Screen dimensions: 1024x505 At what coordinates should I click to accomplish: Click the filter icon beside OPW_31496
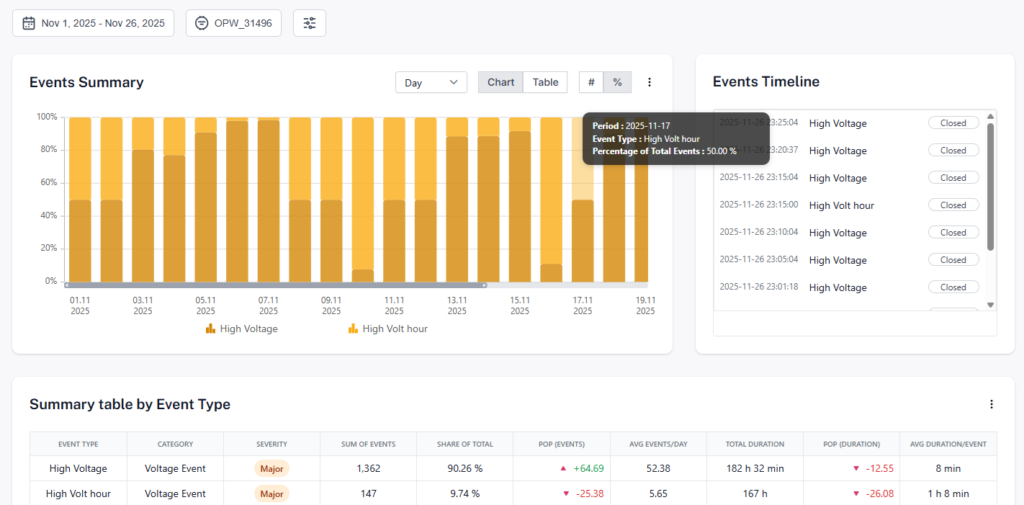[x=202, y=24]
